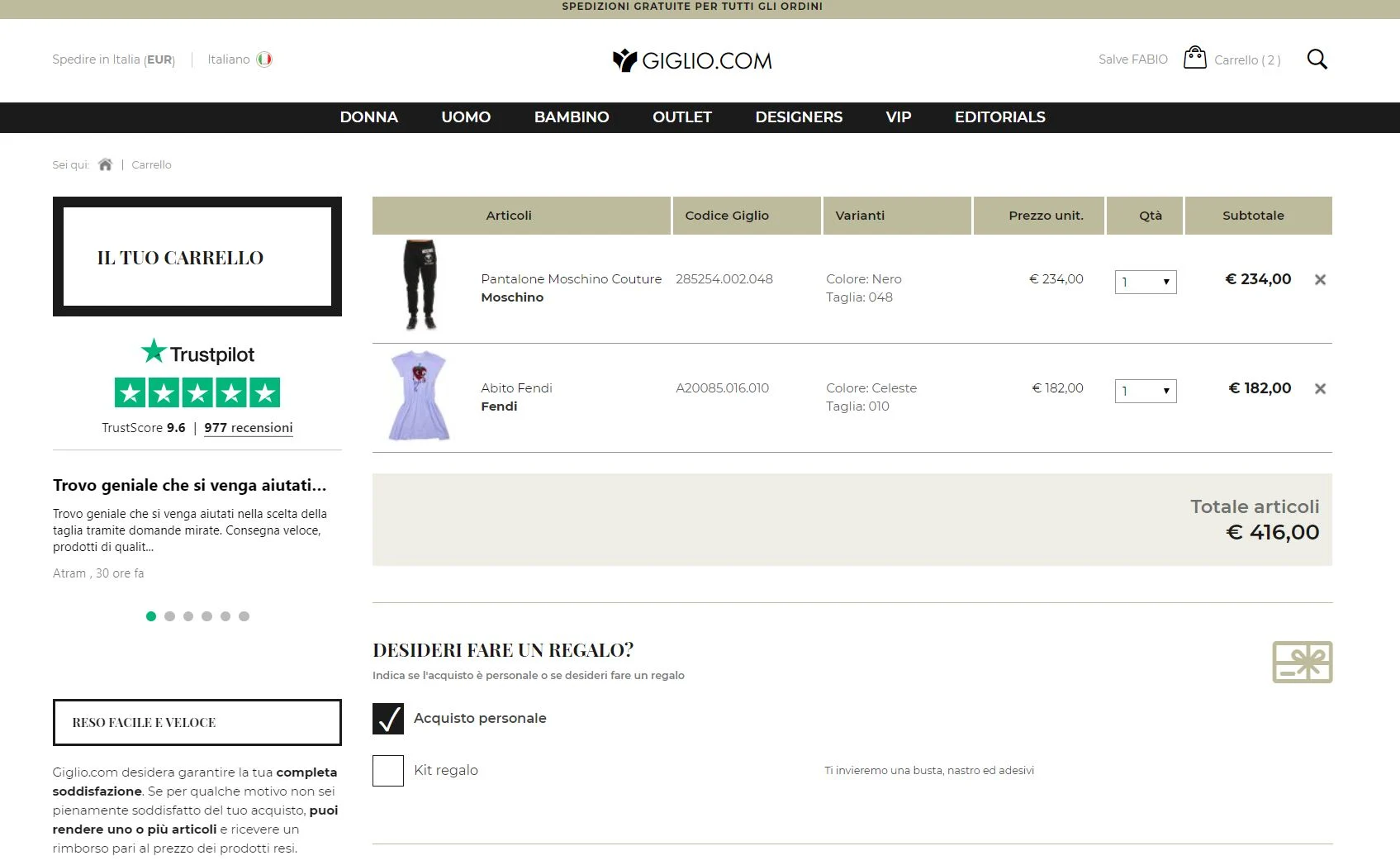Select the fifth review carousel dot
The width and height of the screenshot is (1400, 865).
225,616
